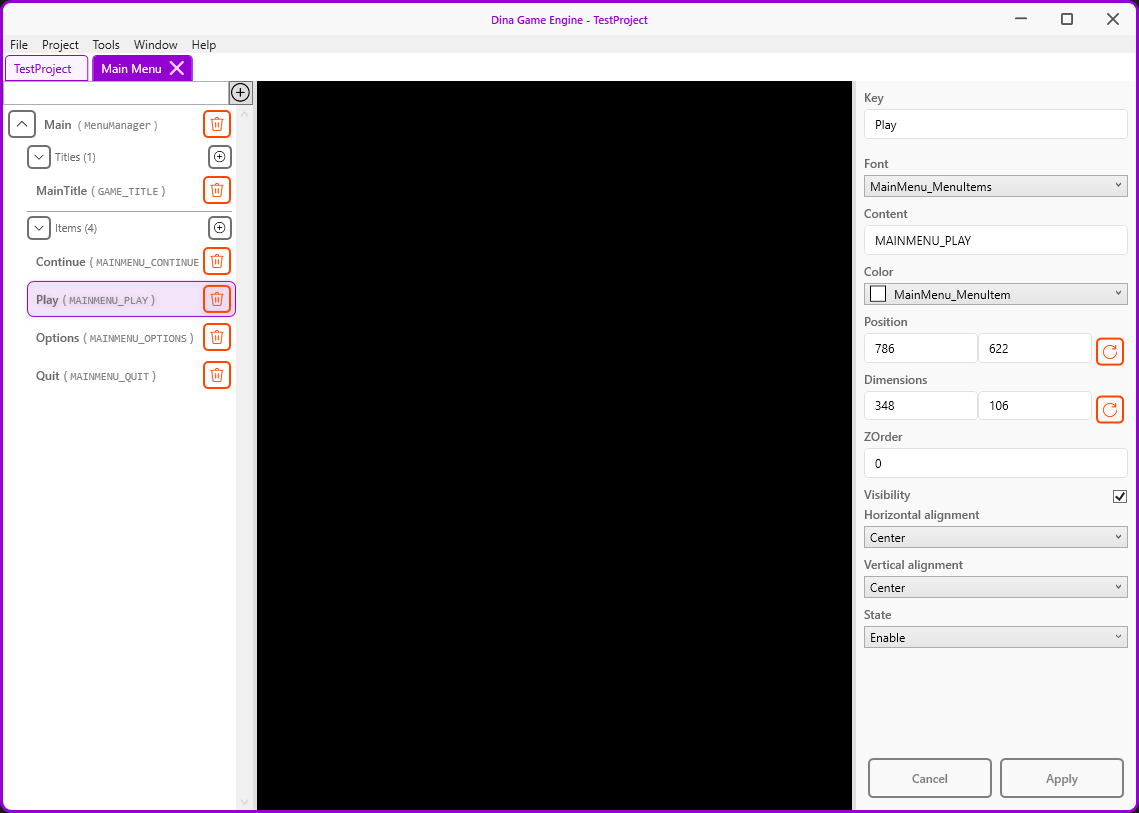Click the Apply button
The height and width of the screenshot is (813, 1139).
point(1061,778)
